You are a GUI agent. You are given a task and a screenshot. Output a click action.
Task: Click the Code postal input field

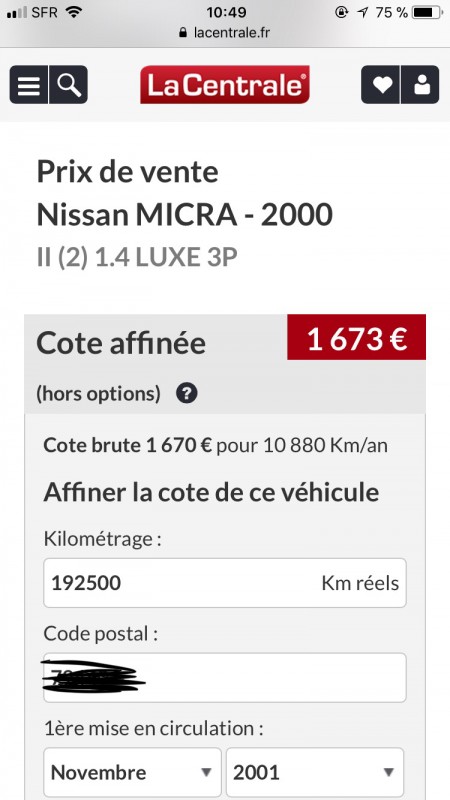click(x=225, y=678)
